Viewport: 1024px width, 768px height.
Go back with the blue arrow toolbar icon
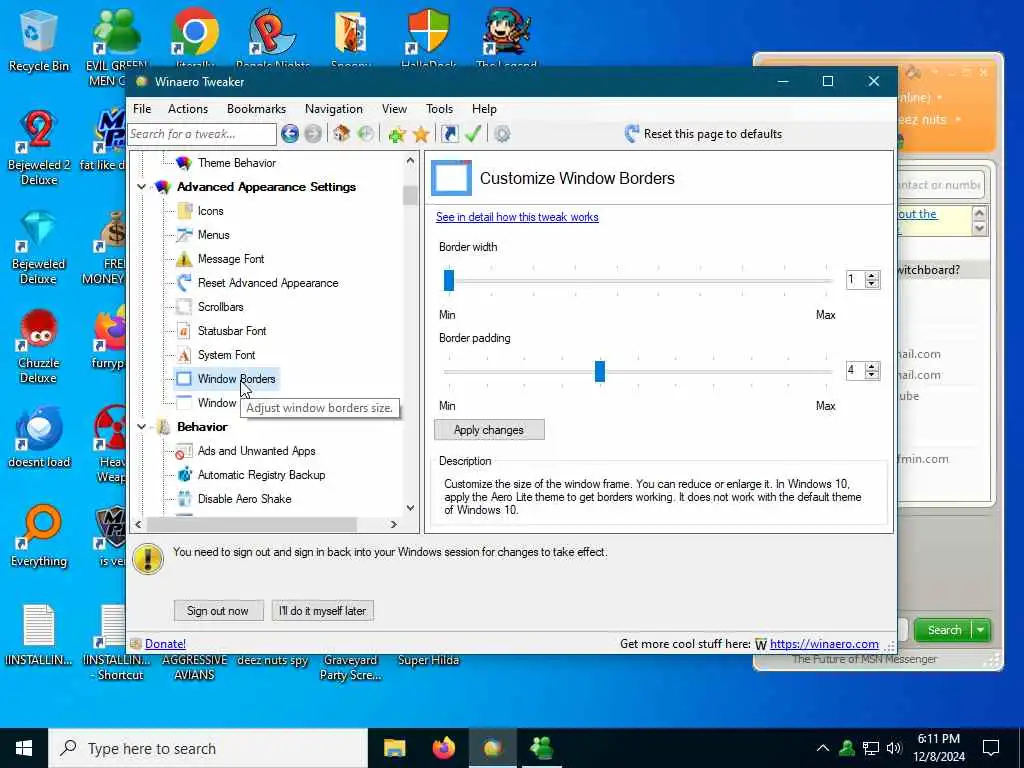tap(290, 134)
